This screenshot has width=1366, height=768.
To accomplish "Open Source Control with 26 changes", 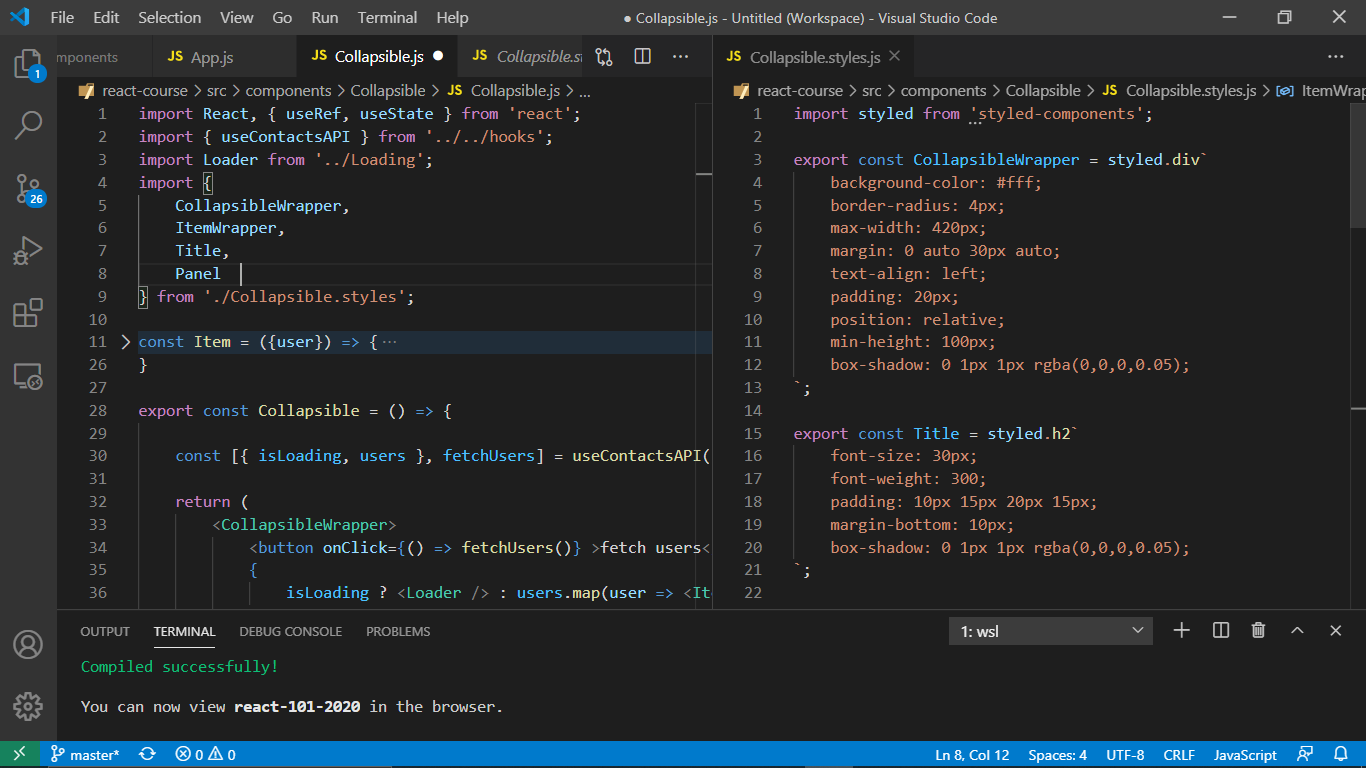I will 28,187.
